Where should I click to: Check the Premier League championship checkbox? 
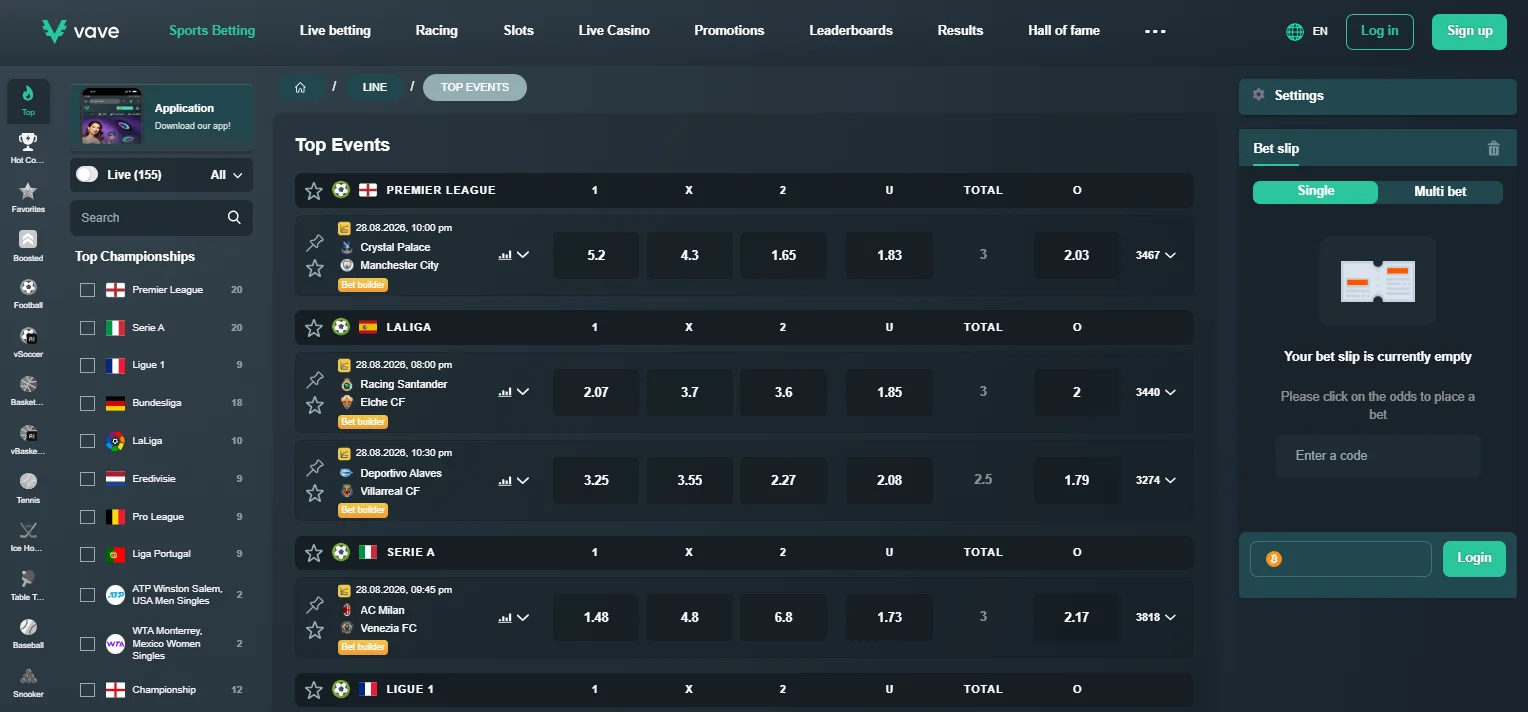[88, 290]
